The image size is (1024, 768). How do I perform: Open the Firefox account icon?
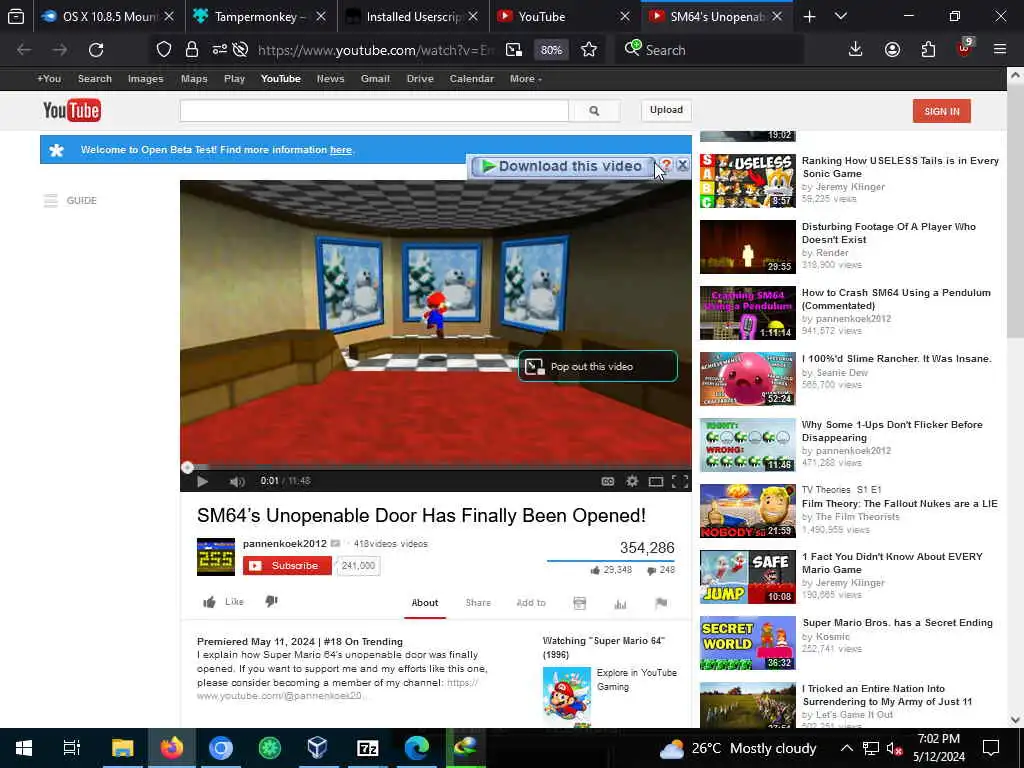[x=892, y=50]
